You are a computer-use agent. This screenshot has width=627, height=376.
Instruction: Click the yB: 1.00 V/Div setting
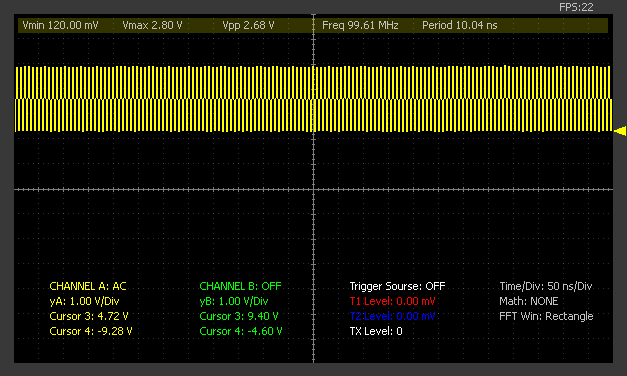tap(234, 301)
